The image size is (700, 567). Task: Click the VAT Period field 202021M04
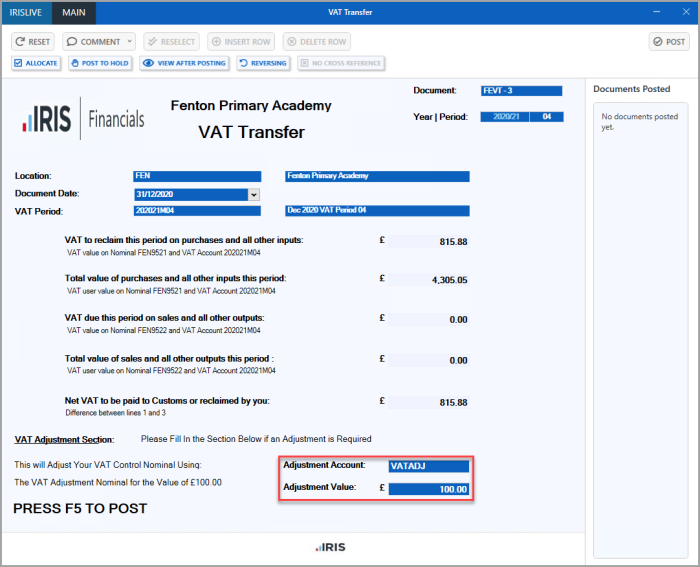pos(197,210)
